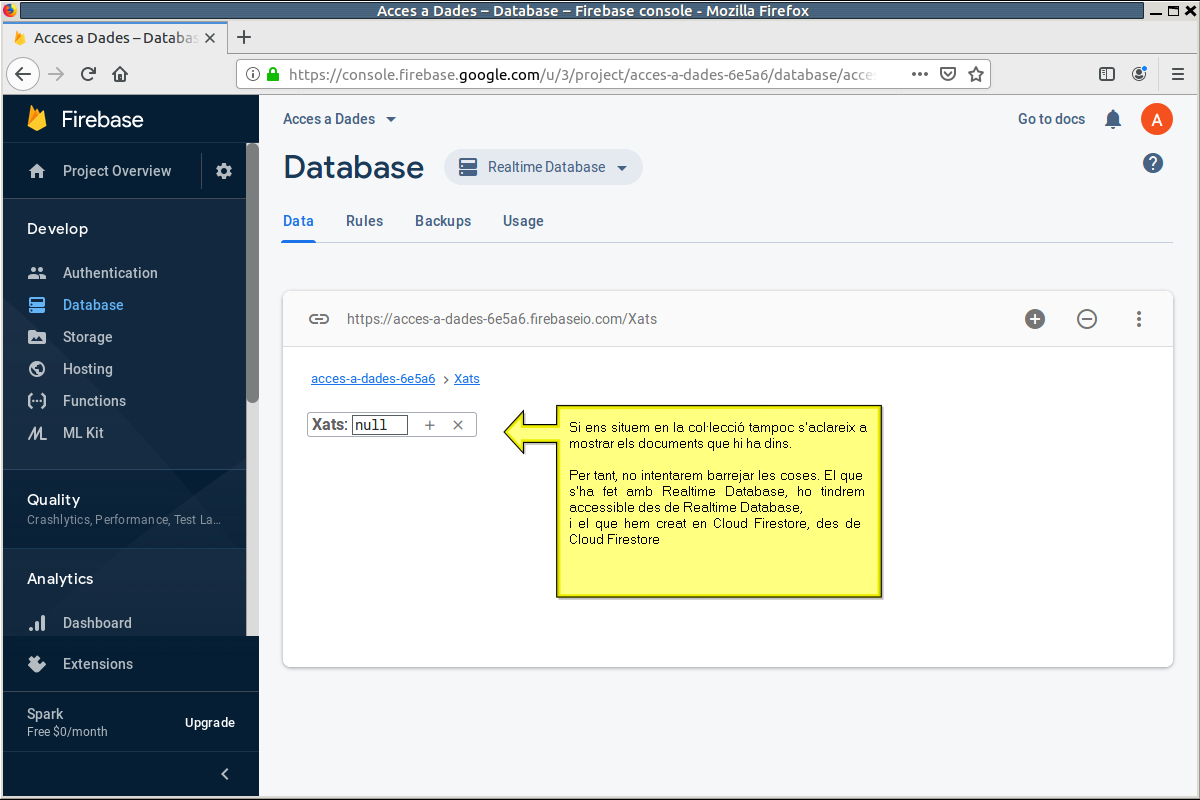Open Authentication in the sidebar
The height and width of the screenshot is (800, 1200).
[x=110, y=273]
